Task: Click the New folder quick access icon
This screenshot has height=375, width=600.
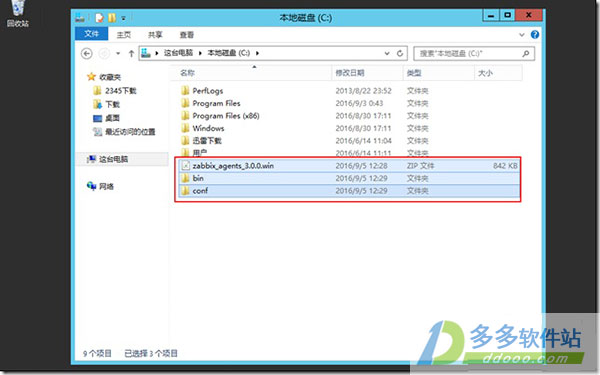Action: (x=112, y=18)
